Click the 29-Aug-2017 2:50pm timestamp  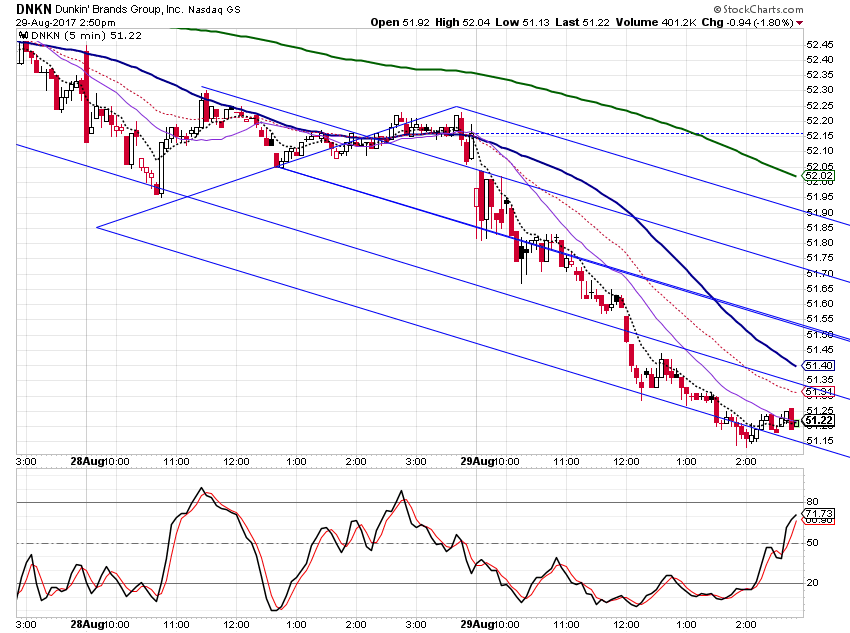point(66,23)
